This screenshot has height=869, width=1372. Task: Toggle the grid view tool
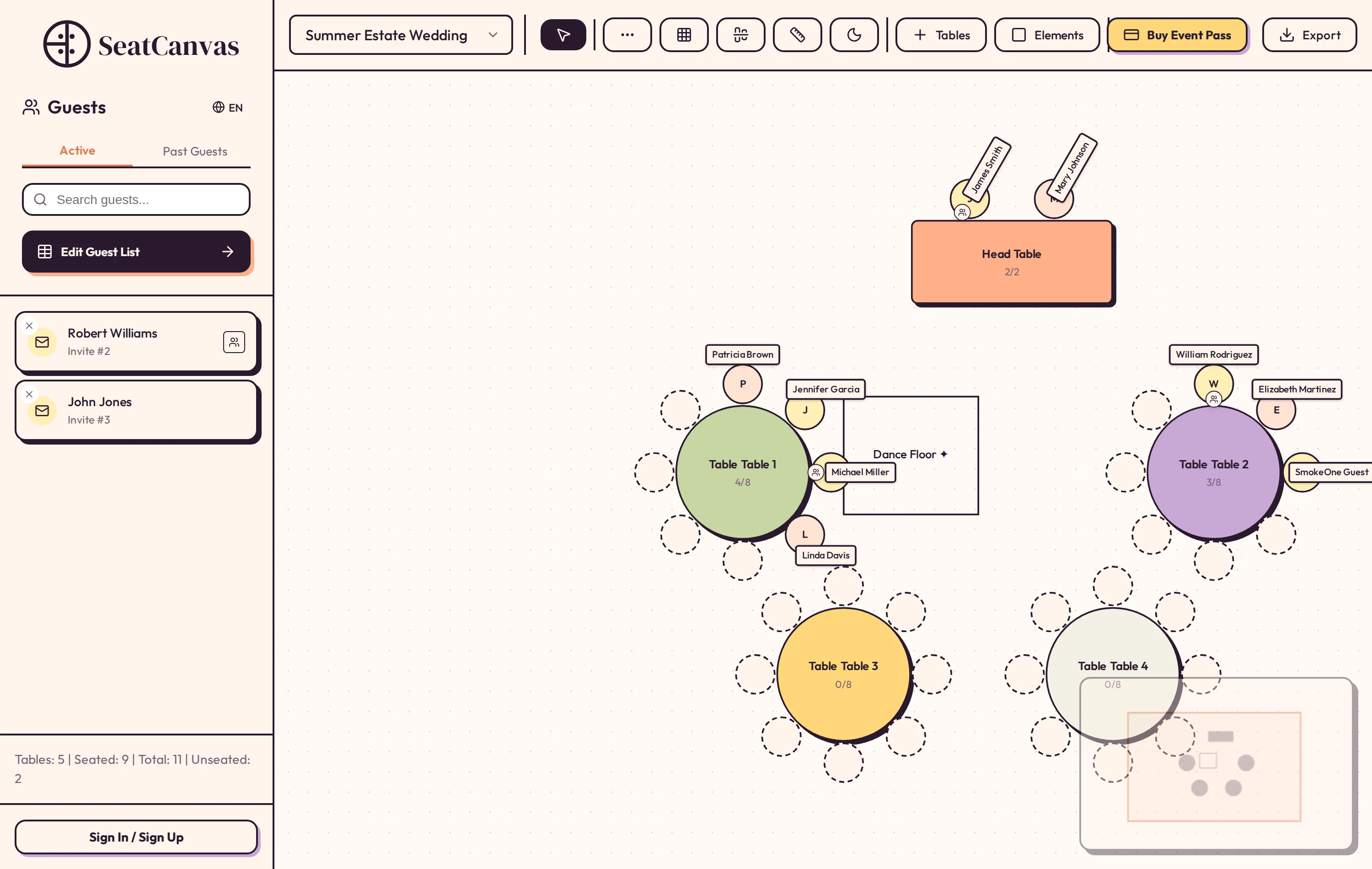pyautogui.click(x=684, y=35)
